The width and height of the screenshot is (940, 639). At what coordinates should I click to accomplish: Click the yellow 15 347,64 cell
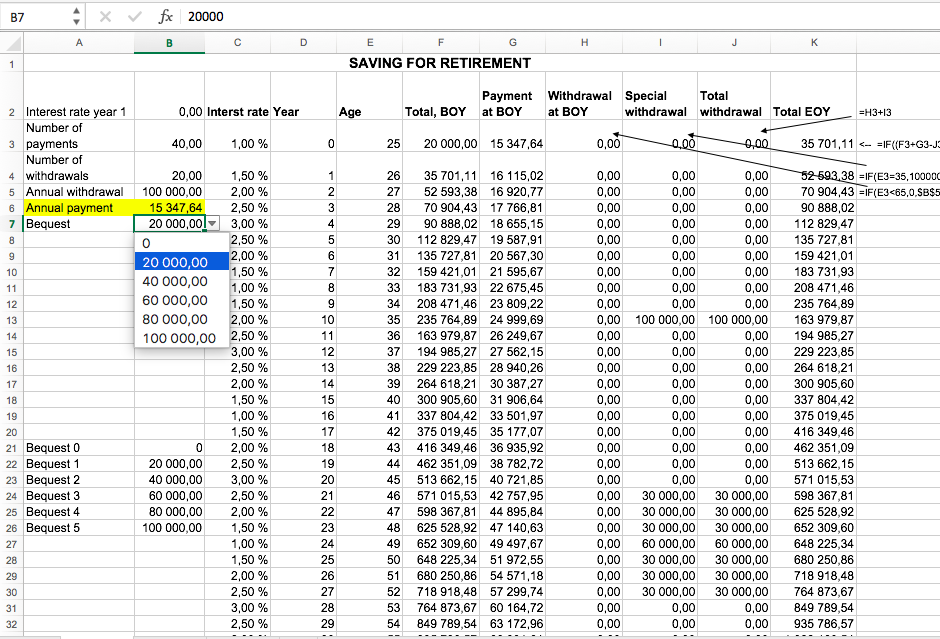(170, 208)
